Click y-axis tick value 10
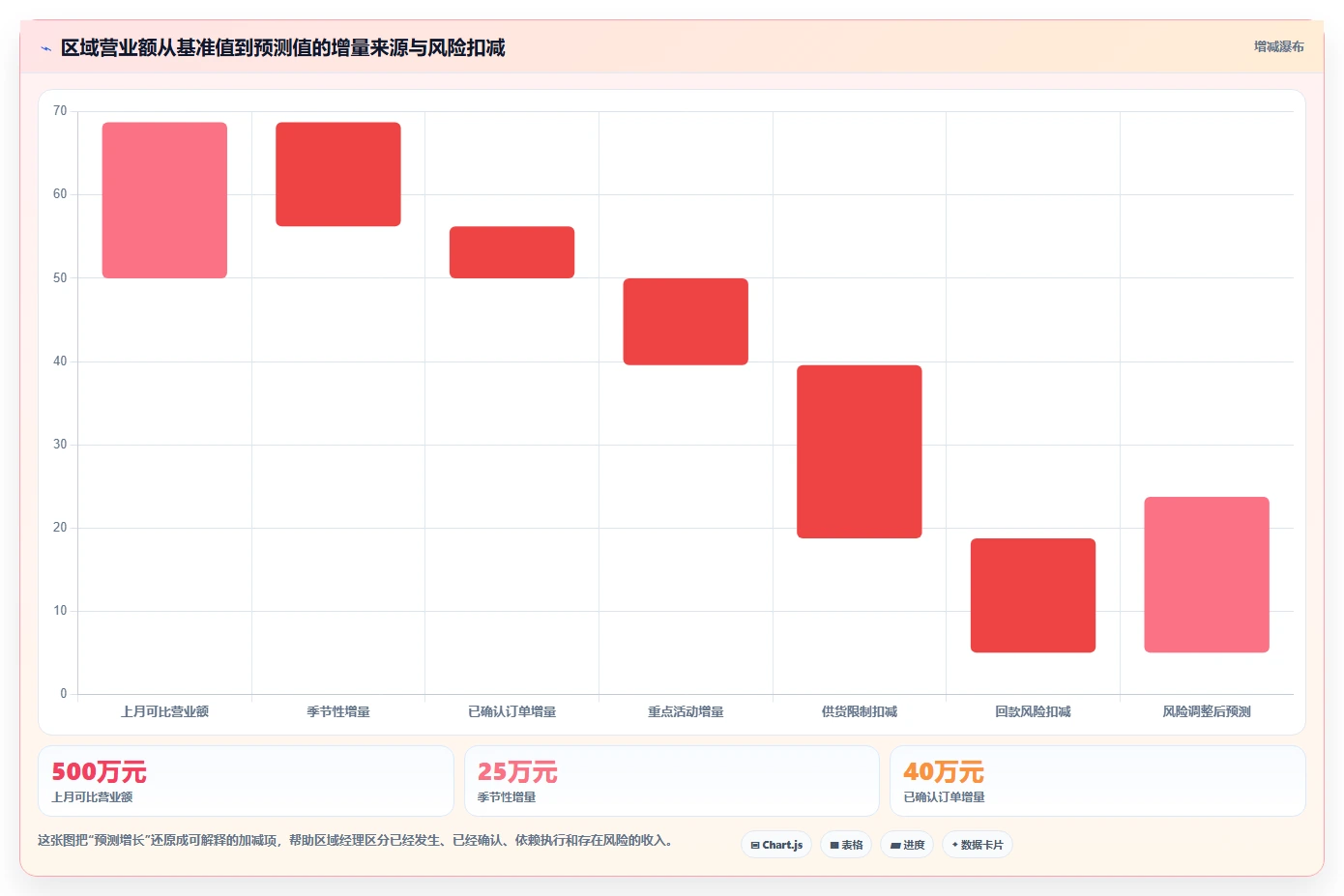The image size is (1344, 896). pyautogui.click(x=60, y=611)
